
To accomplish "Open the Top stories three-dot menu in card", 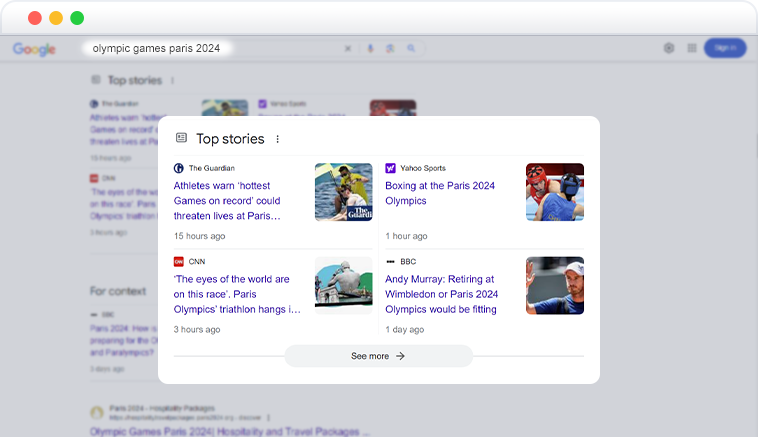I will (277, 139).
